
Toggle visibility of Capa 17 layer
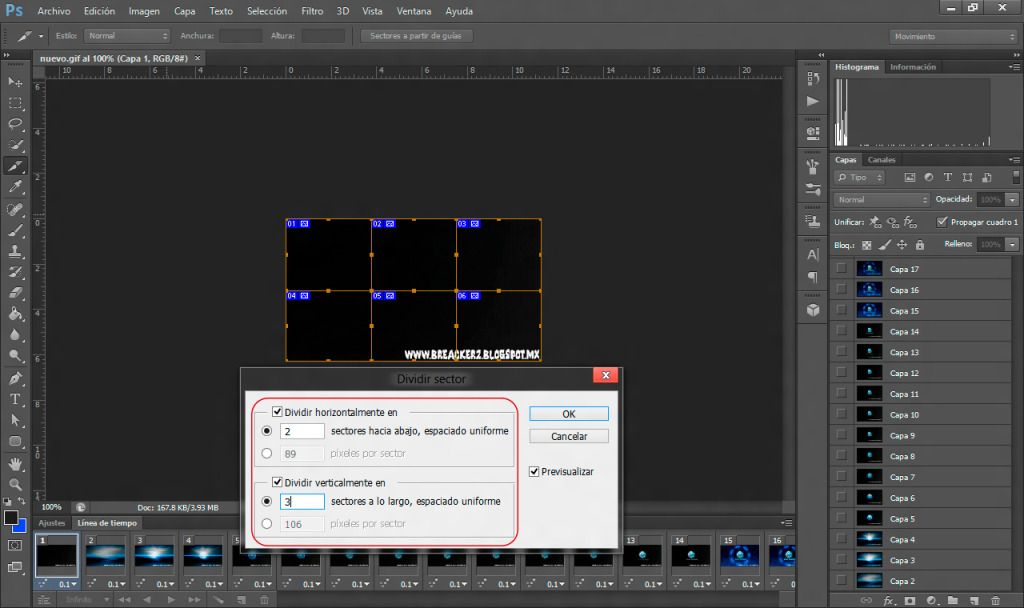(x=841, y=268)
